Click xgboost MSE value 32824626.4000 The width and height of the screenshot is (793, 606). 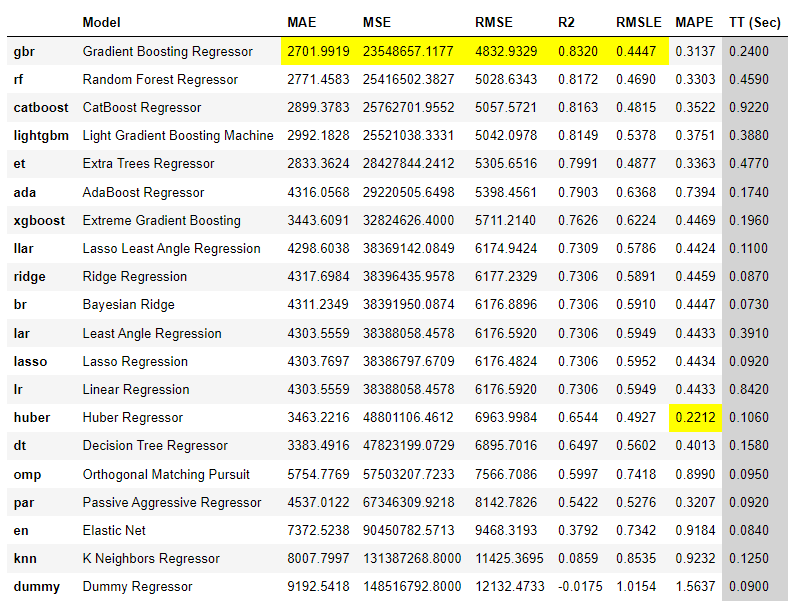[x=408, y=221]
